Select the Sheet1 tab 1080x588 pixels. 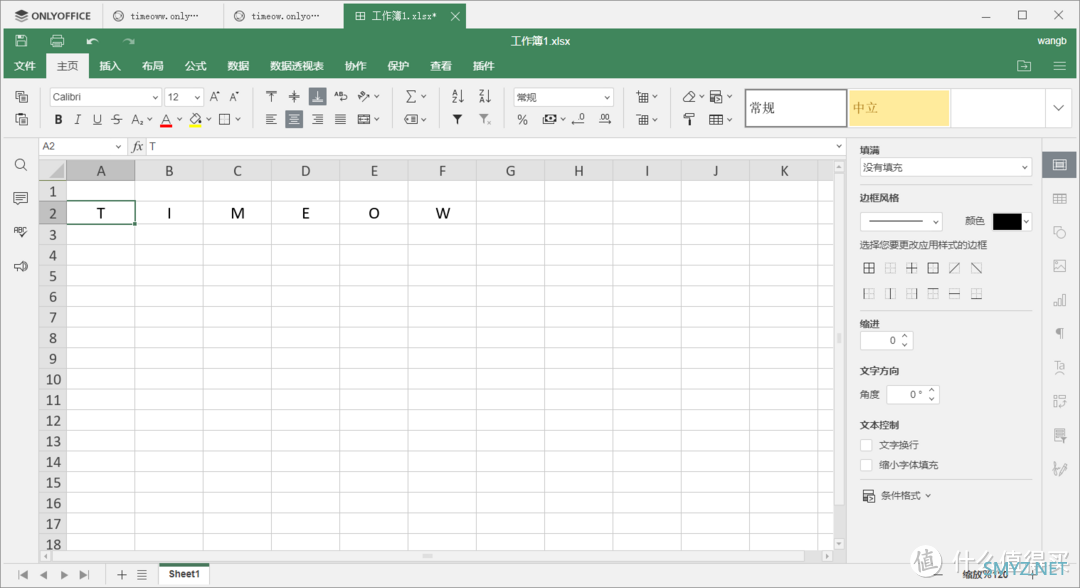tap(184, 574)
